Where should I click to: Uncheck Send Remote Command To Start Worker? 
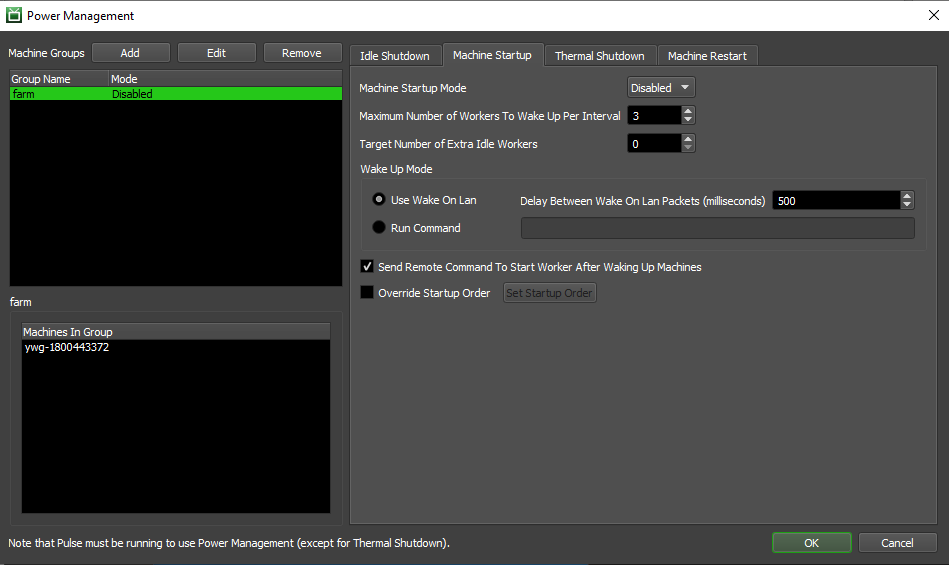pos(367,267)
